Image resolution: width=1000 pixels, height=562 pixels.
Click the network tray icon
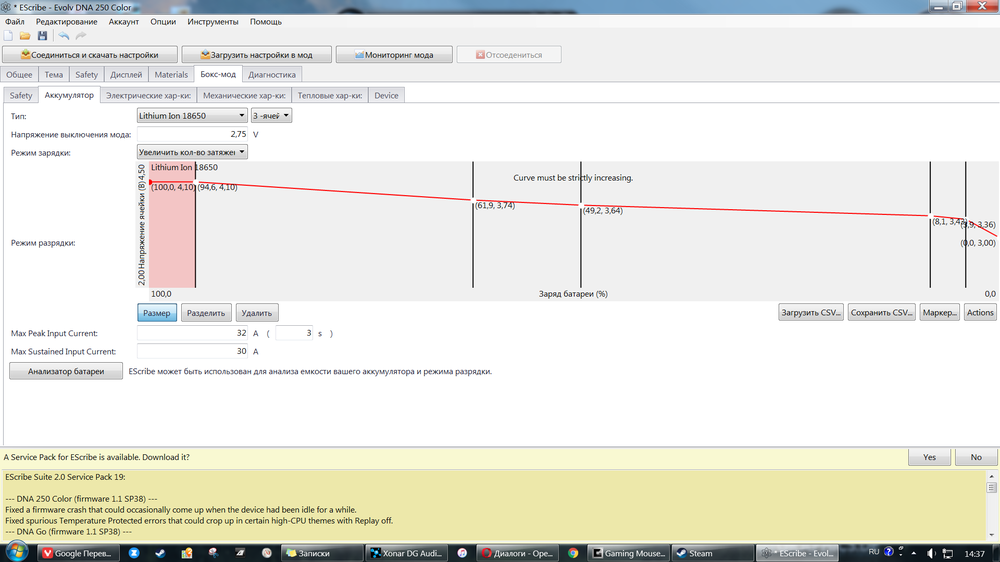tap(948, 553)
